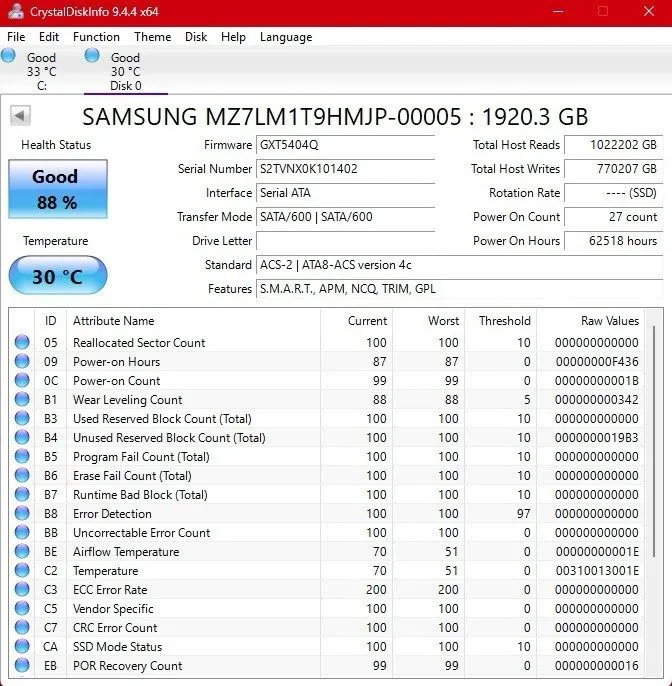Click the Power On Hours value

(x=613, y=241)
